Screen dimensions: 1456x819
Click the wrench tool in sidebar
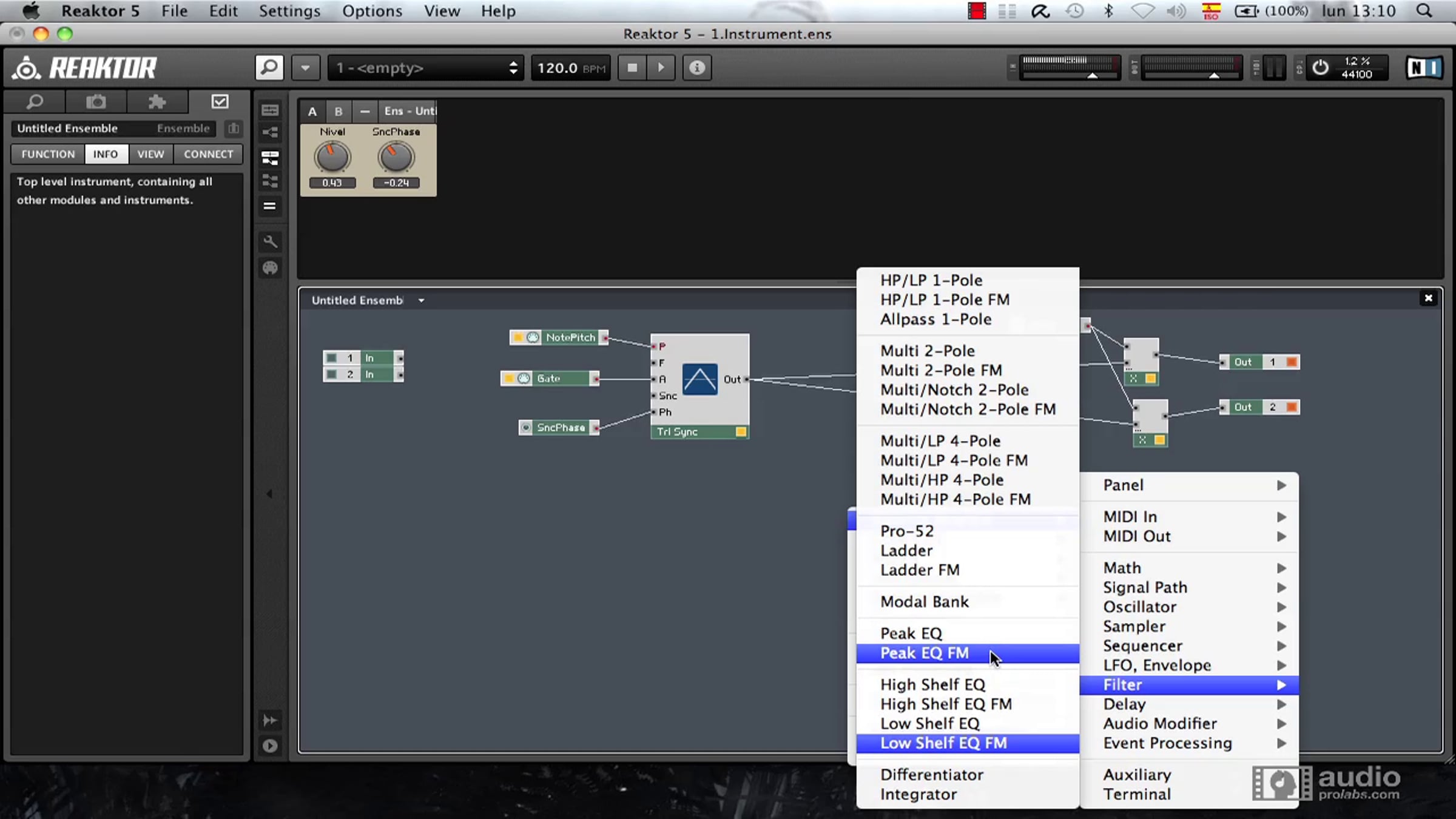270,241
